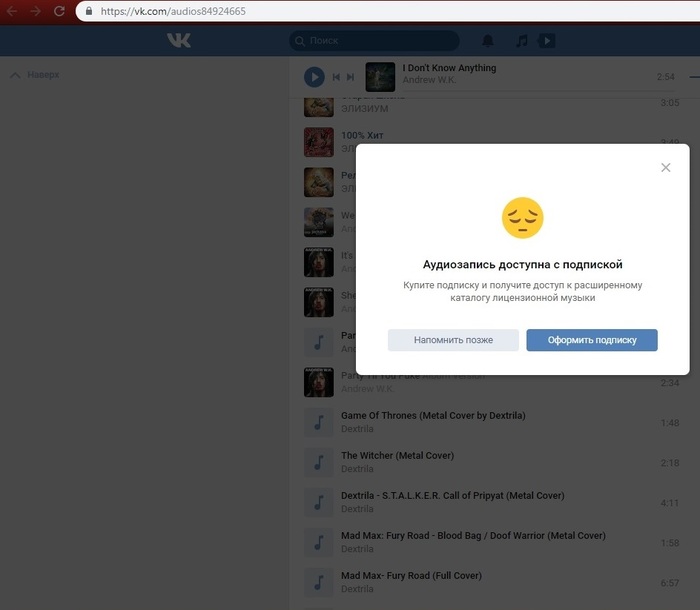The width and height of the screenshot is (700, 610).
Task: Click '100% Хит' album cover thumbnail
Action: point(319,142)
